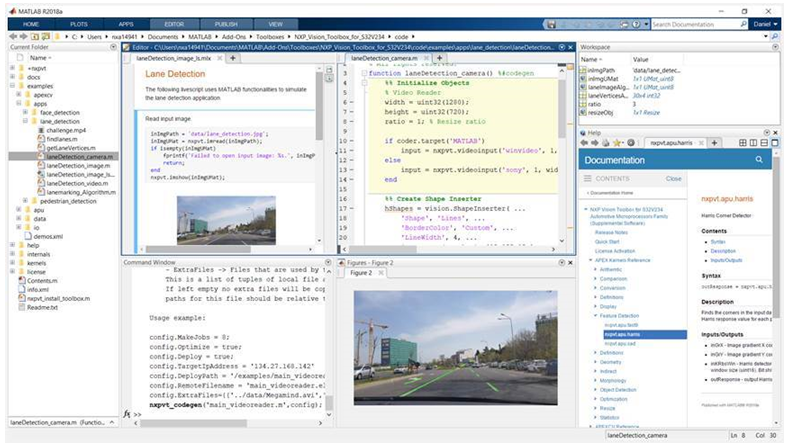Open the Help question mark icon
Screen dimensions: 787x448
pyautogui.click(x=636, y=24)
